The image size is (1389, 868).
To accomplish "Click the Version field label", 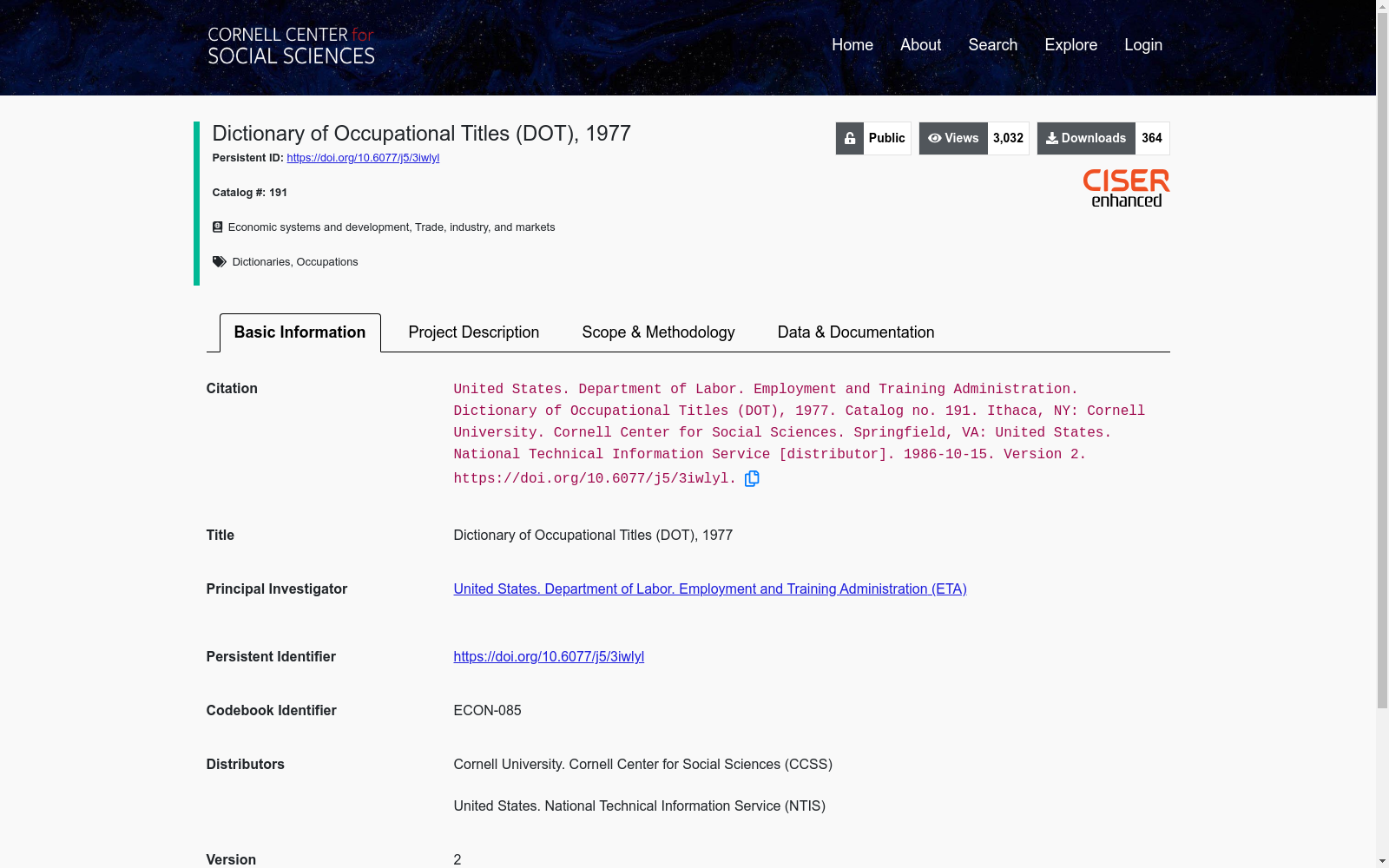I will (231, 859).
